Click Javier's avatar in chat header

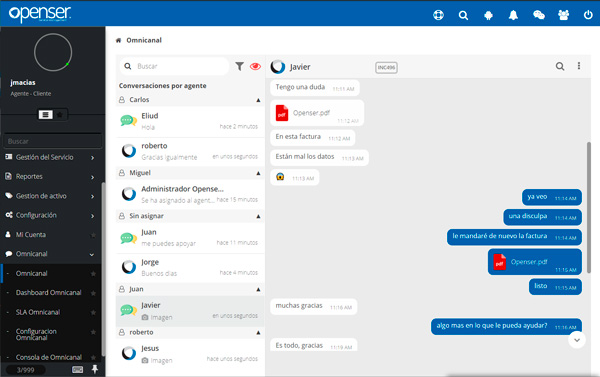(x=278, y=67)
